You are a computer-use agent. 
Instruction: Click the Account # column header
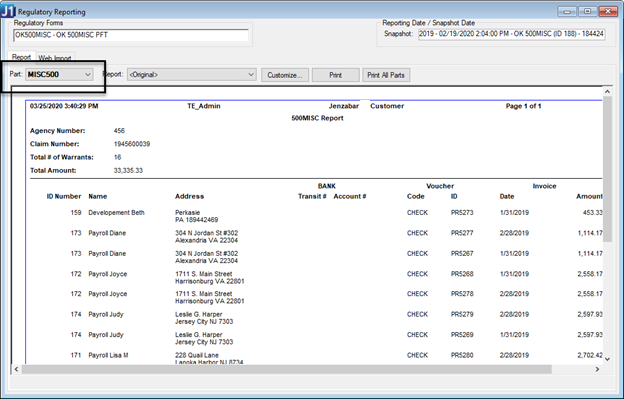pyautogui.click(x=350, y=196)
